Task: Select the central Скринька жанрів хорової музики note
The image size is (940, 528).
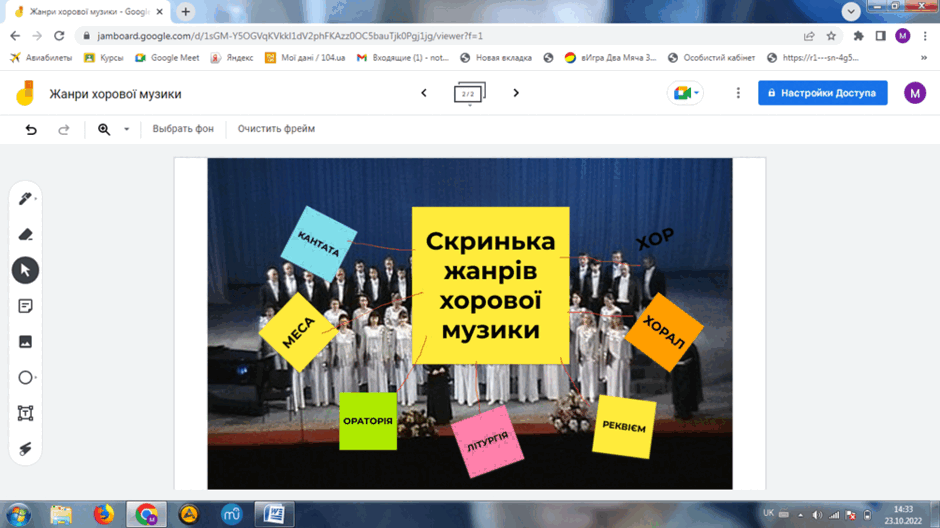Action: 490,285
